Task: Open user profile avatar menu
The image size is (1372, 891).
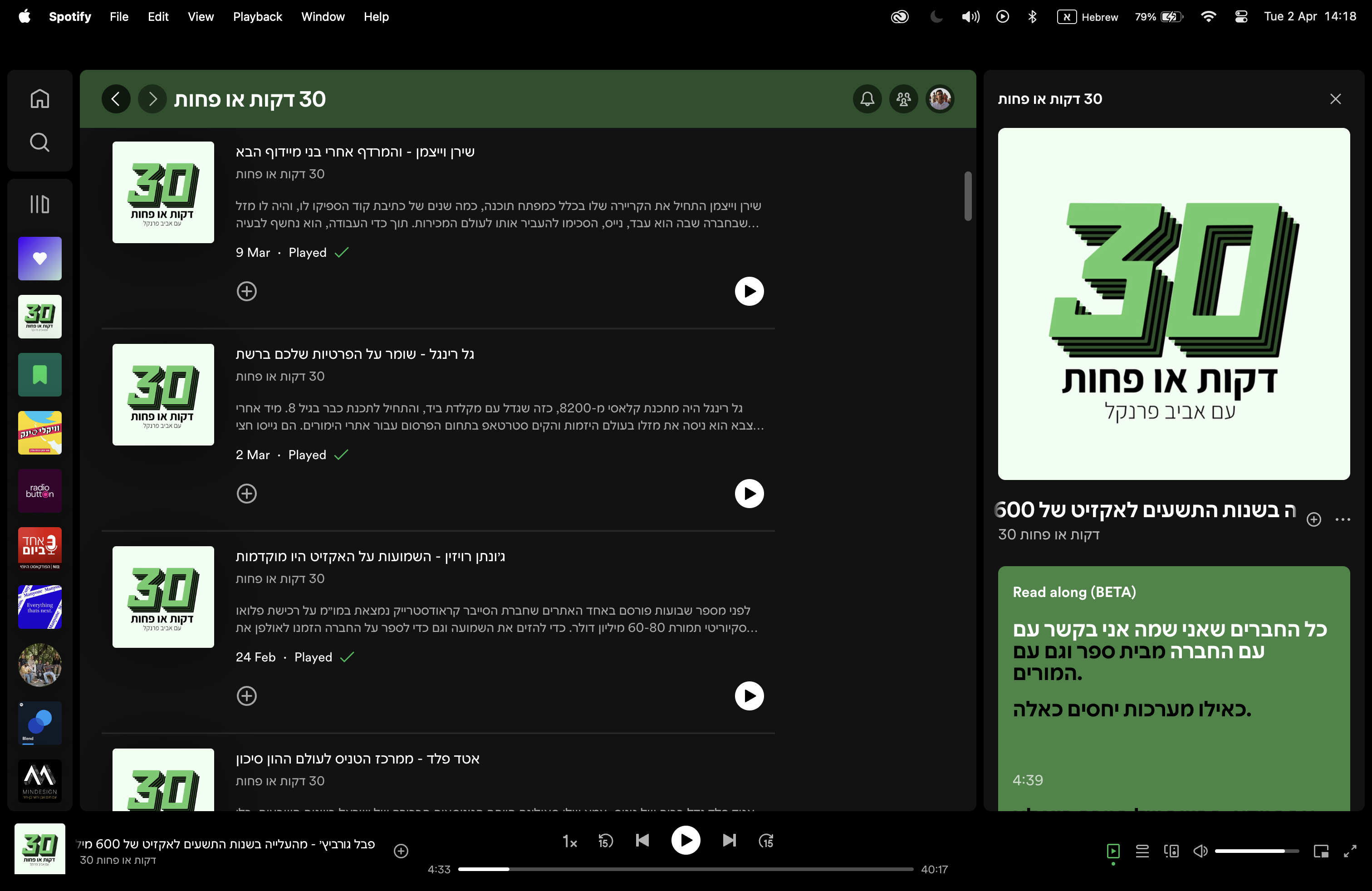Action: pyautogui.click(x=940, y=99)
